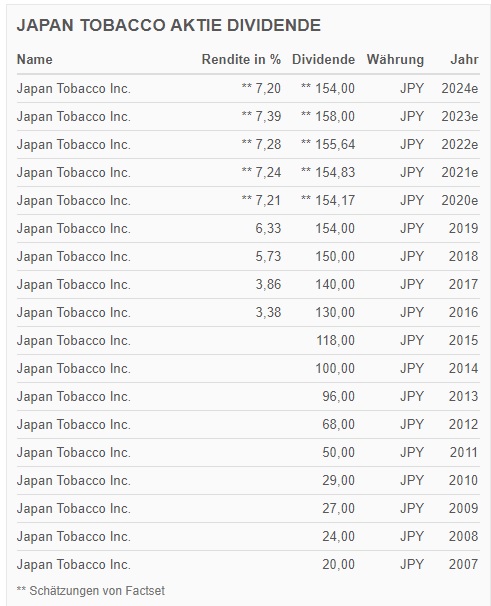Click 'Japan Tobacco Inc.' in the 2019 row
Image resolution: width=491 pixels, height=606 pixels.
(73, 229)
